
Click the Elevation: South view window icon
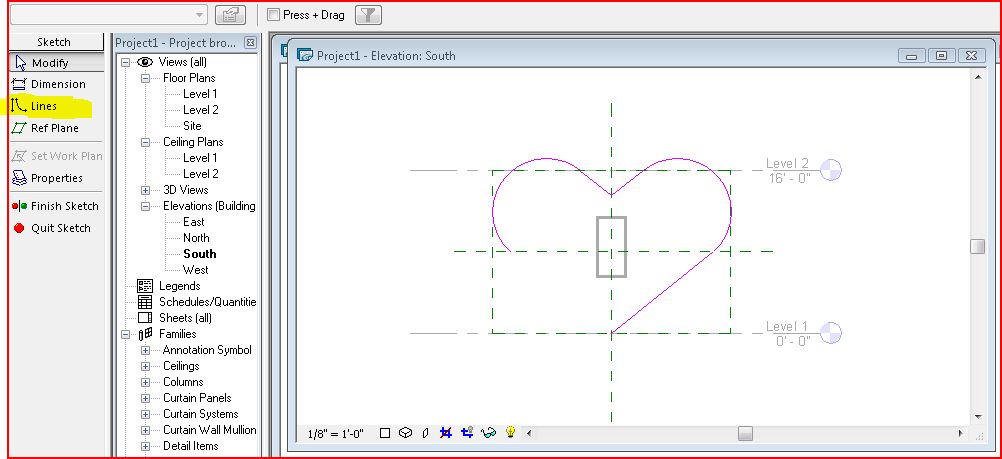(x=305, y=56)
